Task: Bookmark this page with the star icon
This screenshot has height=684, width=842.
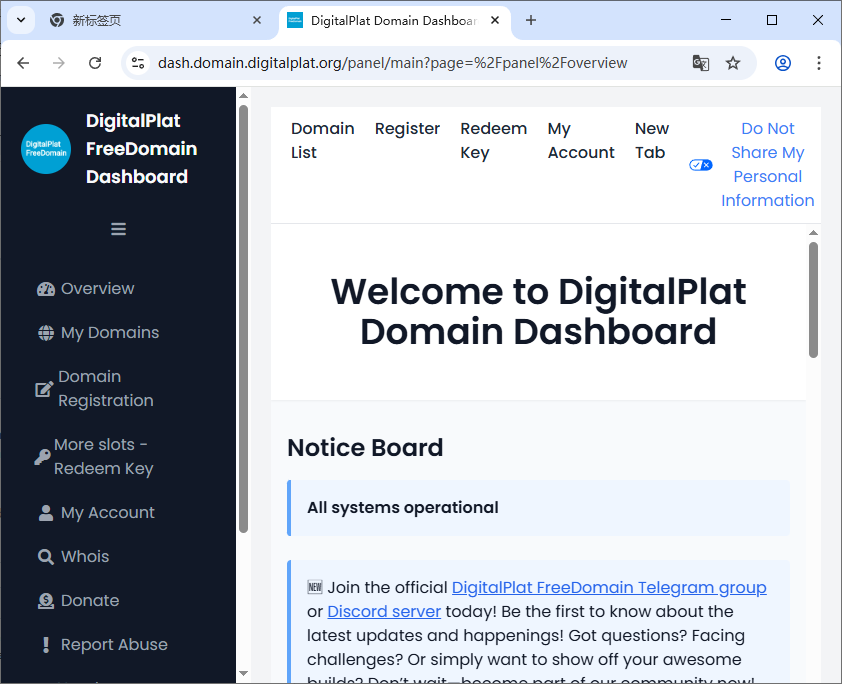Action: click(733, 63)
